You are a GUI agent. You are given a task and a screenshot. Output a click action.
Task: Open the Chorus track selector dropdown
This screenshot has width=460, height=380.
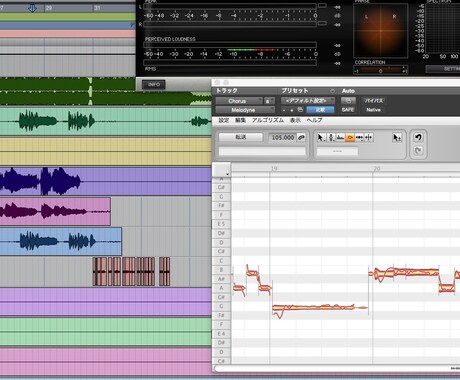coord(239,101)
